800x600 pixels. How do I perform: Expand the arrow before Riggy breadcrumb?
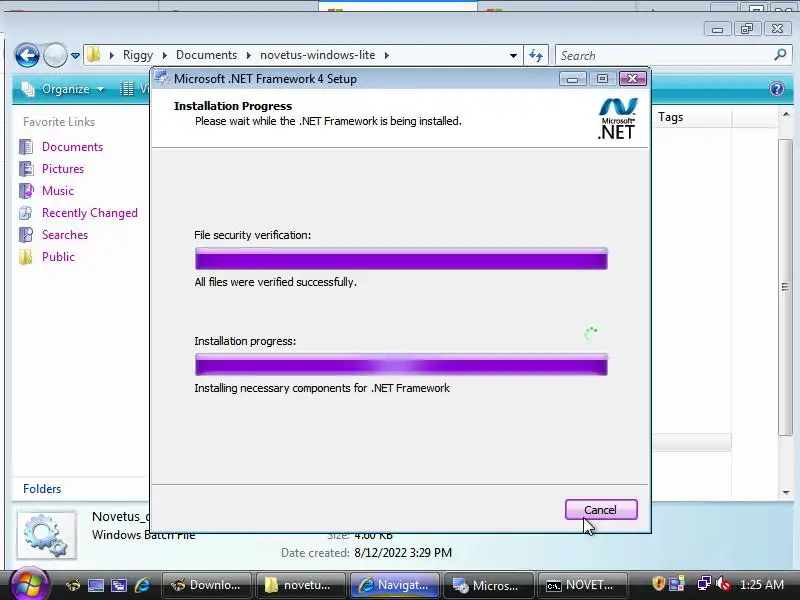pyautogui.click(x=111, y=55)
